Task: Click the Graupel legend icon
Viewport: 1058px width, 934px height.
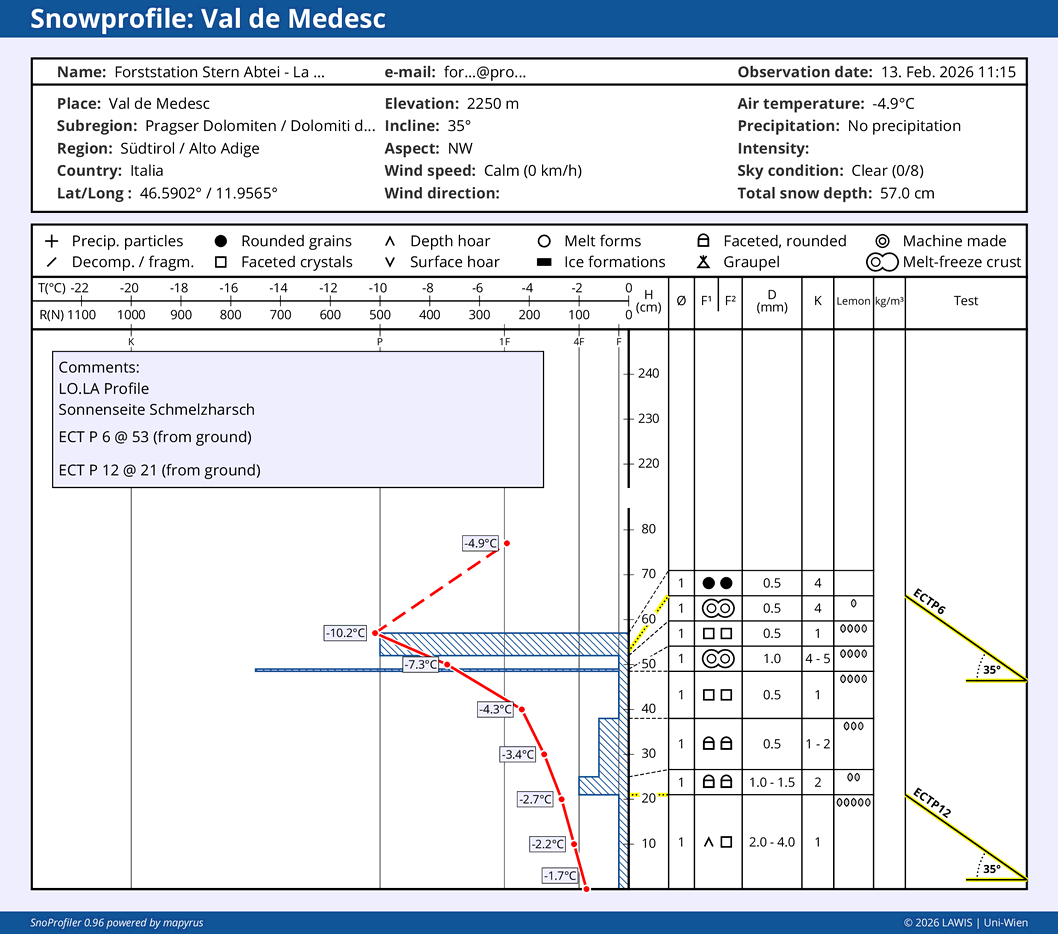Action: [x=704, y=263]
